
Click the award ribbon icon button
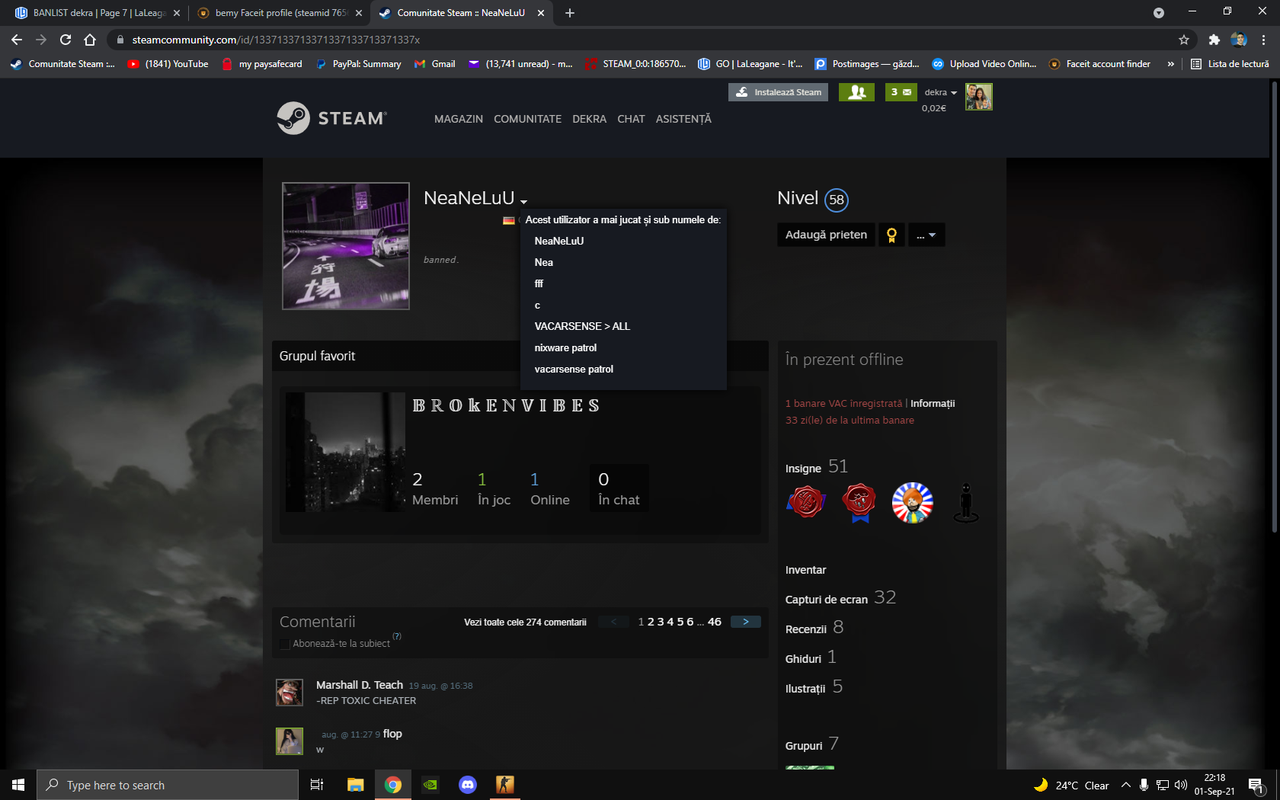(x=891, y=235)
